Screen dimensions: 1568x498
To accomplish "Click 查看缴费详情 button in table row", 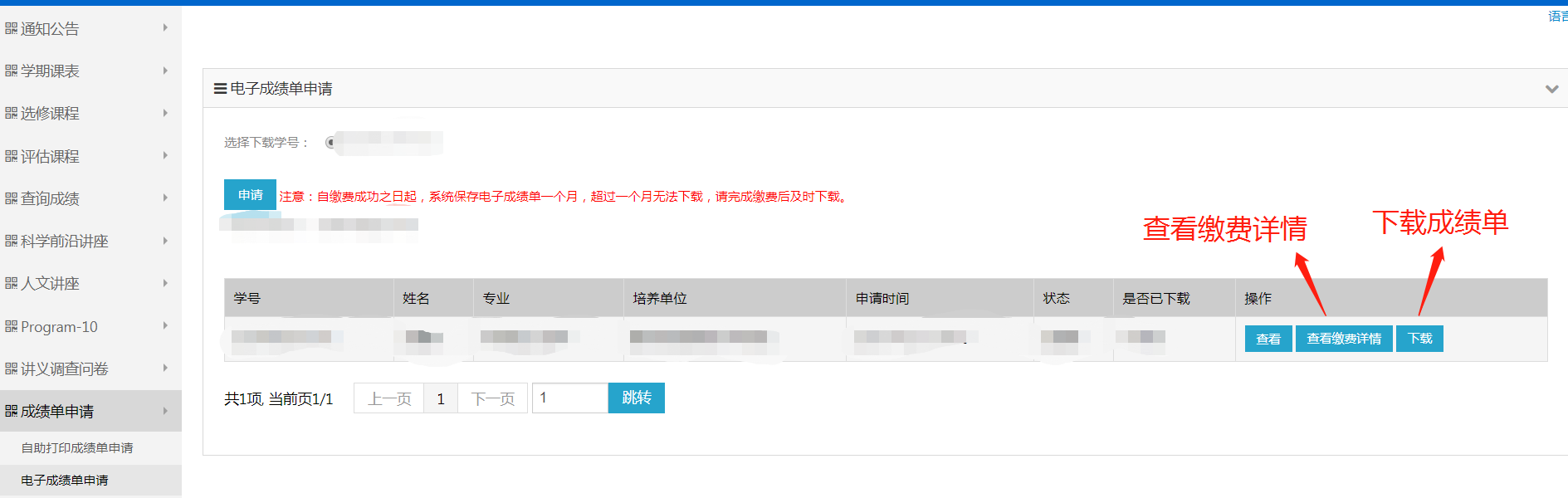I will 1343,339.
